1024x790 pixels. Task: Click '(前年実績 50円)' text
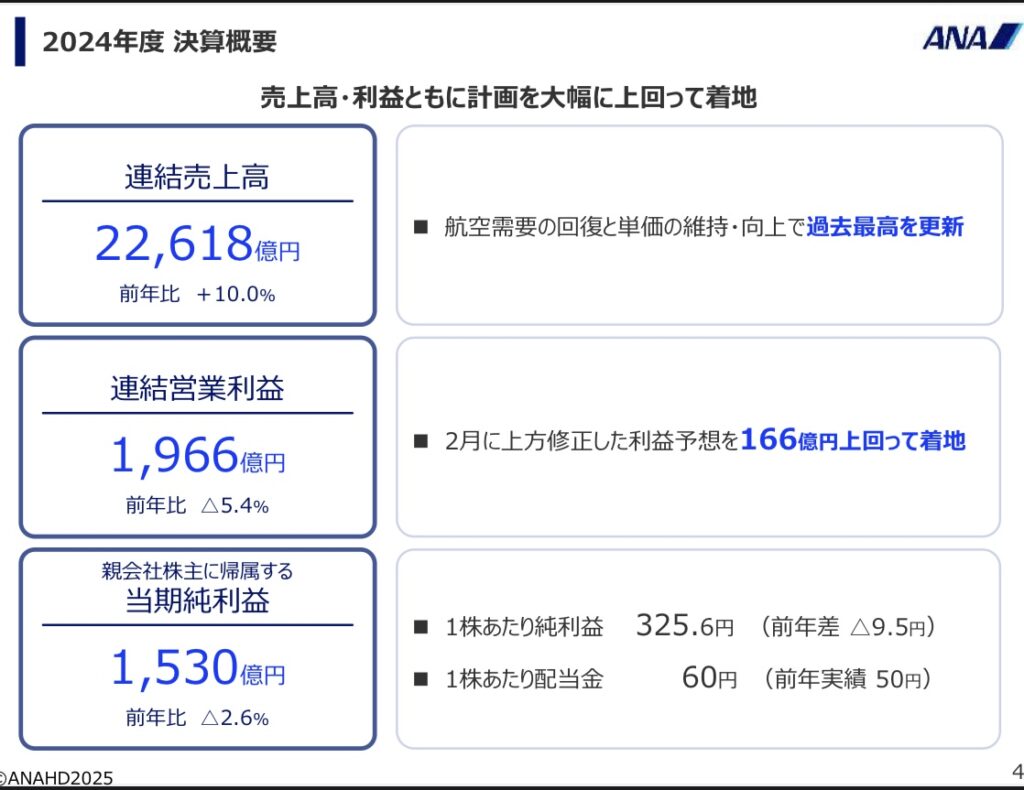[x=848, y=679]
